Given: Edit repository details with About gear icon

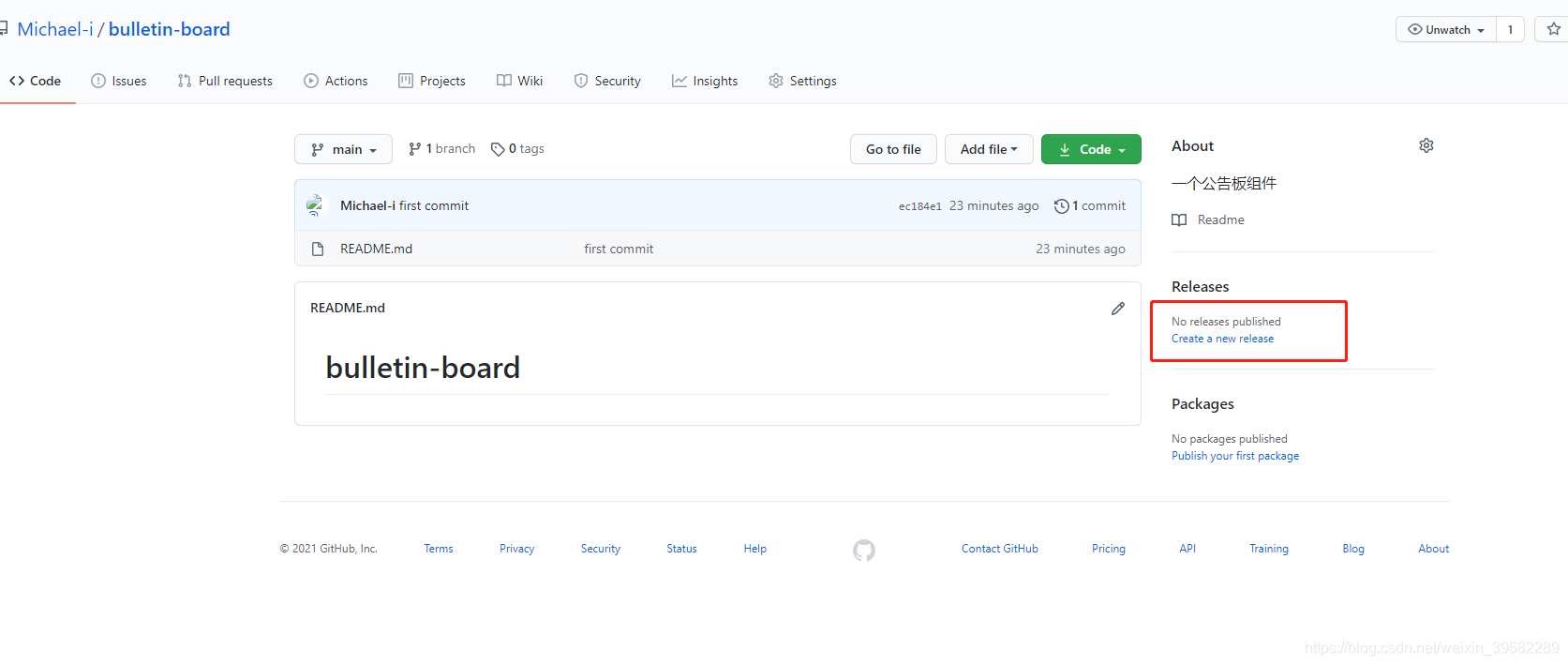Looking at the screenshot, I should [1426, 145].
